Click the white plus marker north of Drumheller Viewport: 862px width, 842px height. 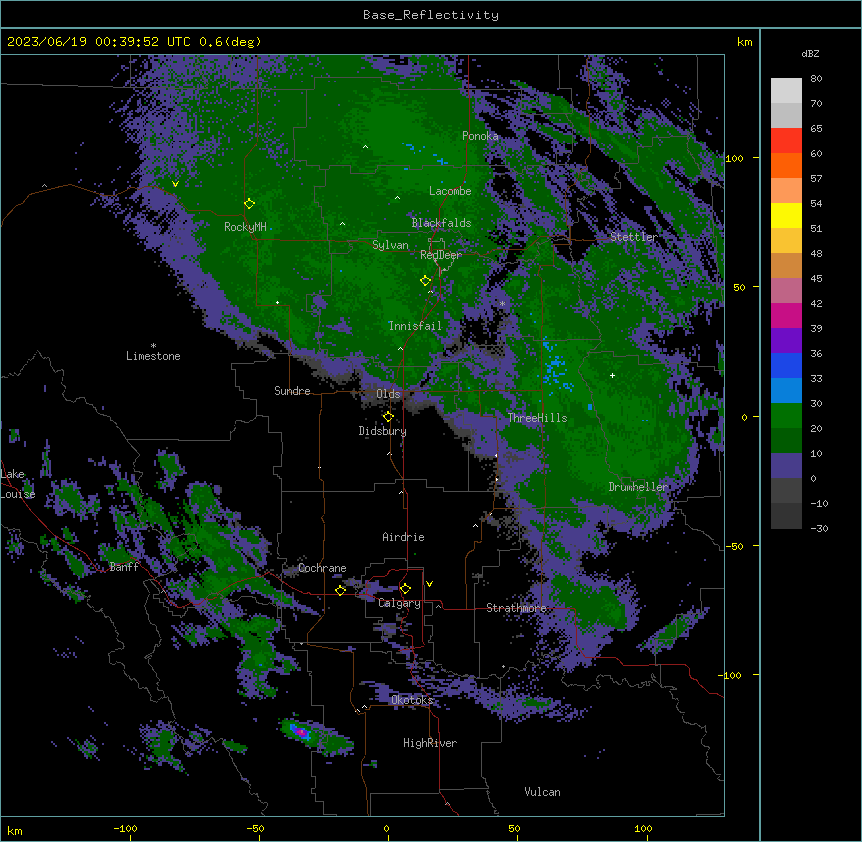612,375
